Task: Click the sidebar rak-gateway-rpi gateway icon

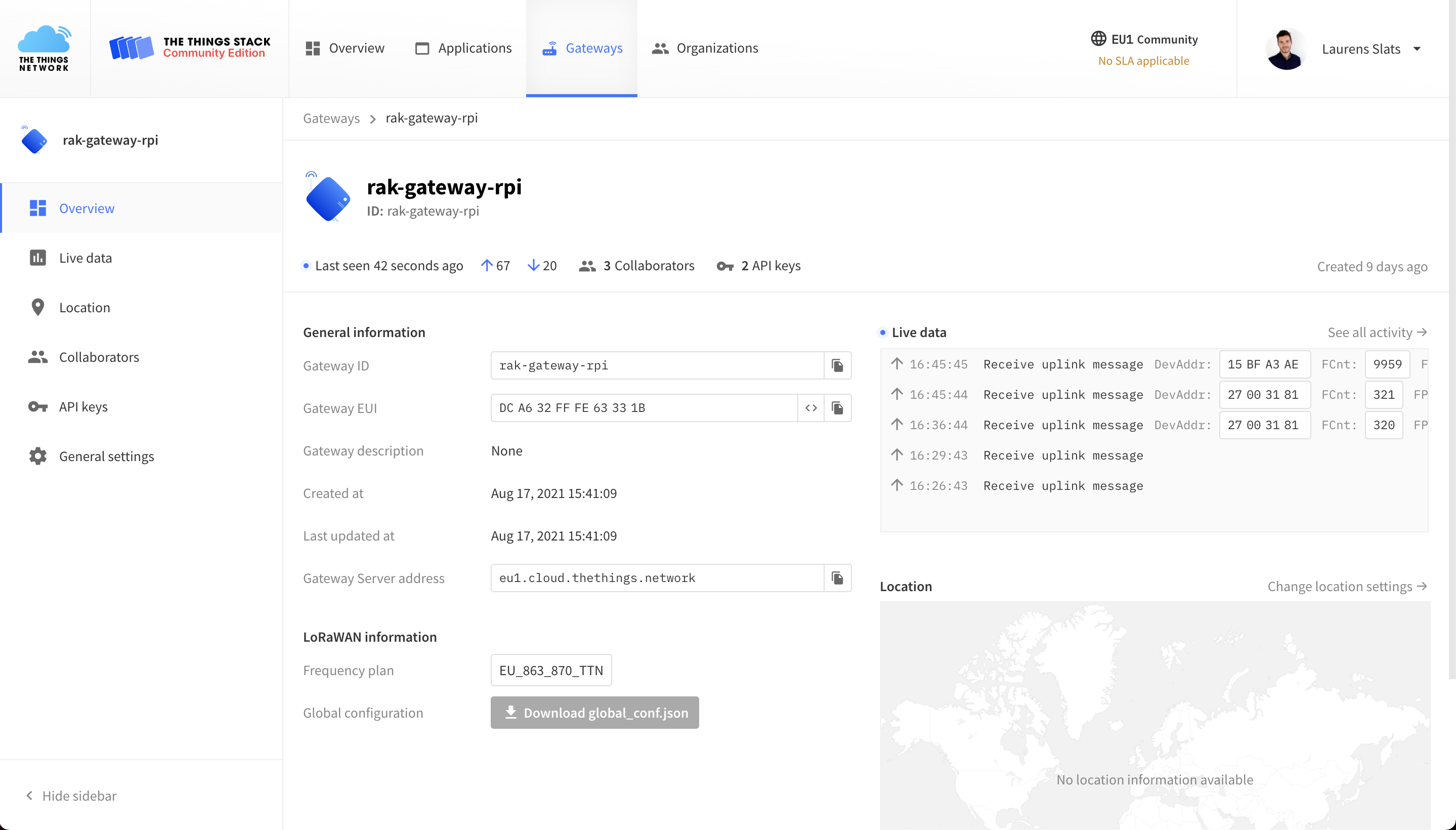Action: tap(33, 140)
